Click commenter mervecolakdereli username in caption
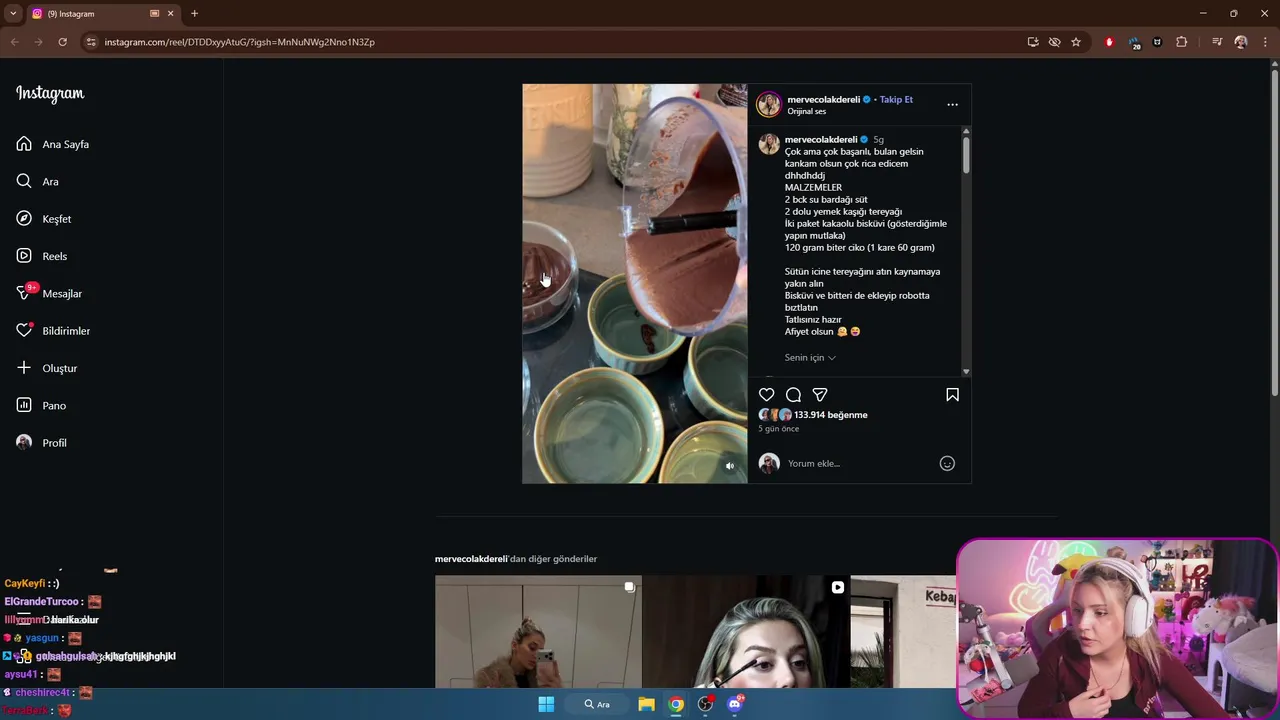The width and height of the screenshot is (1280, 720). (x=821, y=139)
